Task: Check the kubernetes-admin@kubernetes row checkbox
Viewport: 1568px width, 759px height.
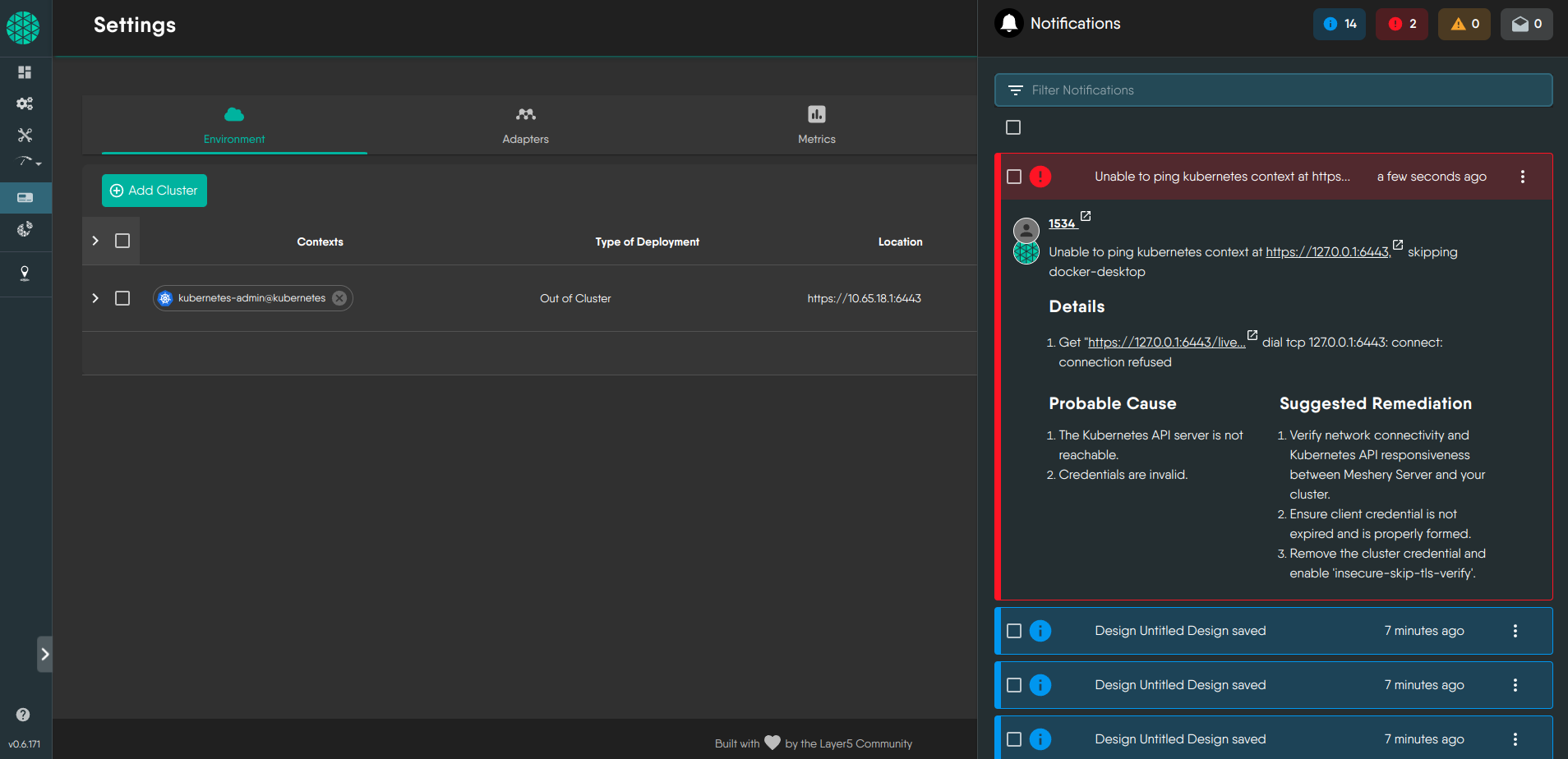Action: click(x=122, y=298)
